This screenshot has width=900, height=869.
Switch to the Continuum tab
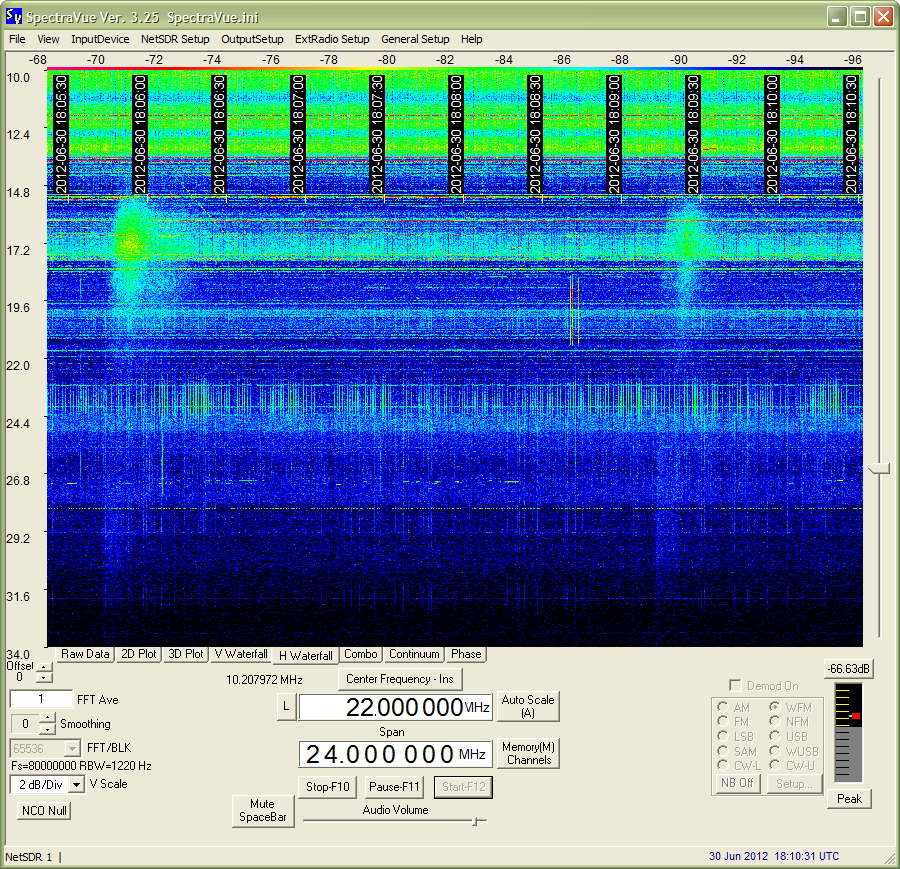coord(414,654)
